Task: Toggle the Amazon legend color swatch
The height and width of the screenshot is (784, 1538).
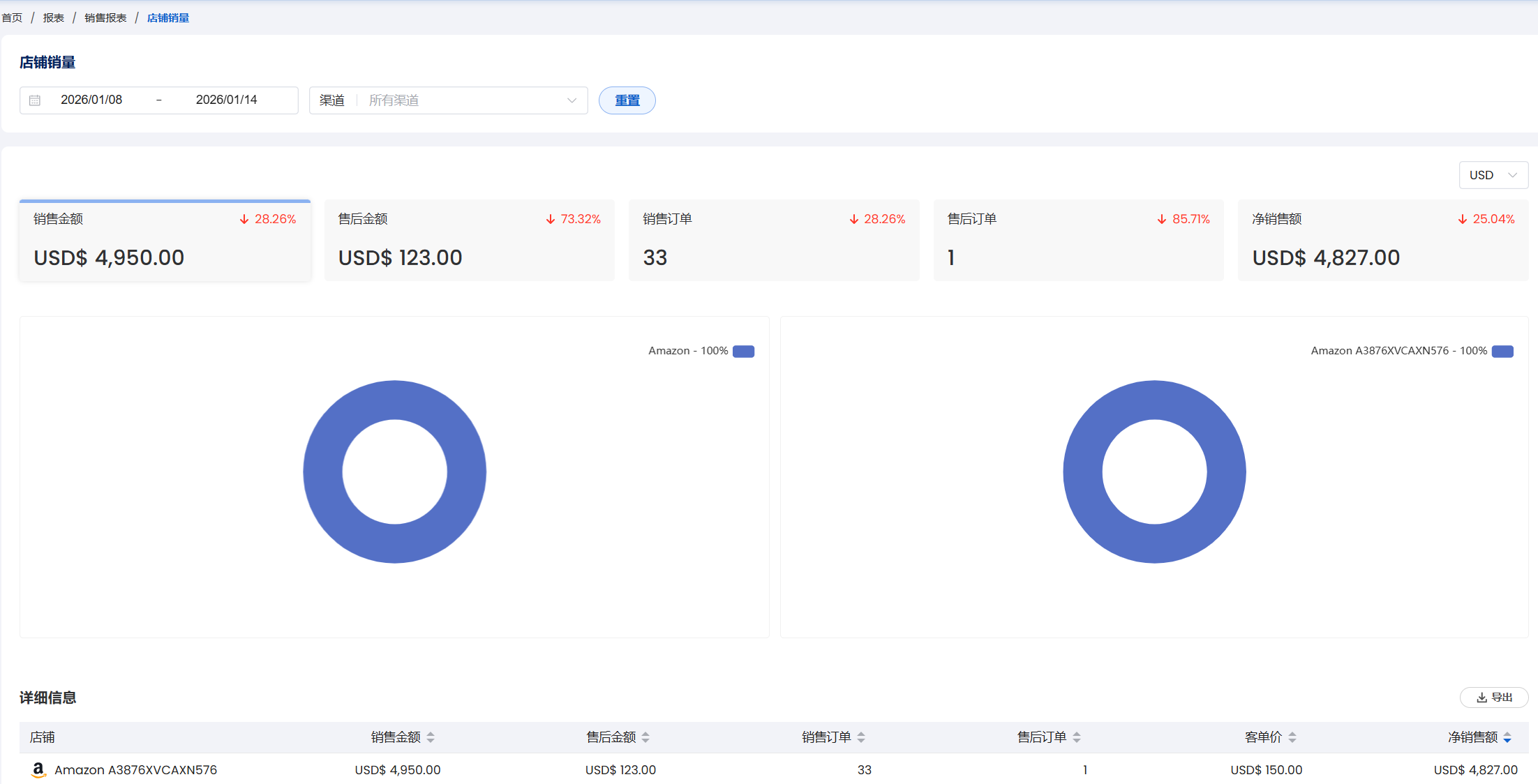Action: (743, 351)
